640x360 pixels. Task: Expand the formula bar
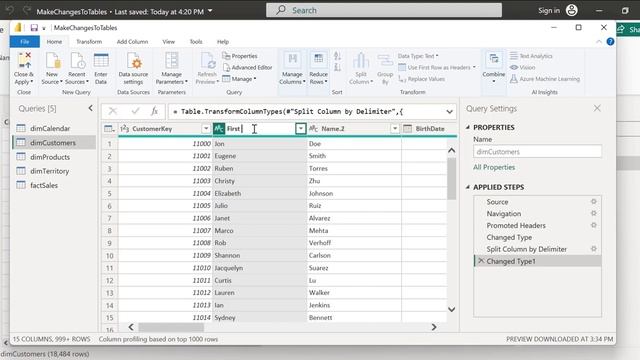(449, 111)
